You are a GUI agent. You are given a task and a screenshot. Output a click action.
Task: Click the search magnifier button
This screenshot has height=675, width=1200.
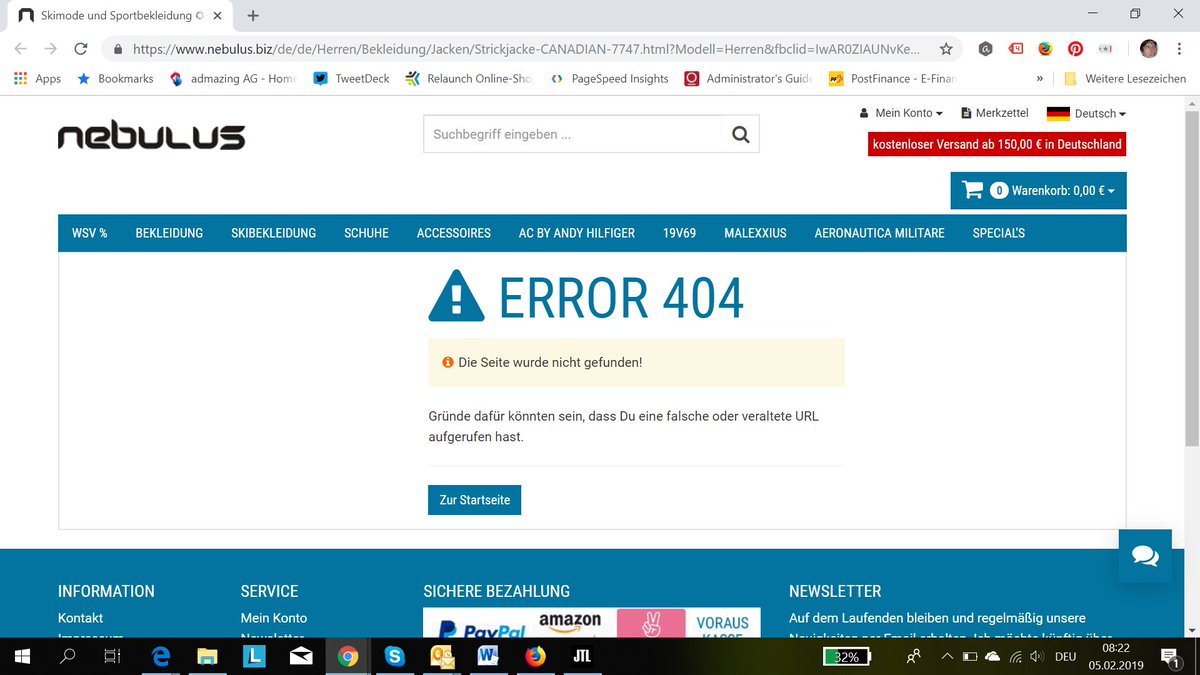point(740,134)
